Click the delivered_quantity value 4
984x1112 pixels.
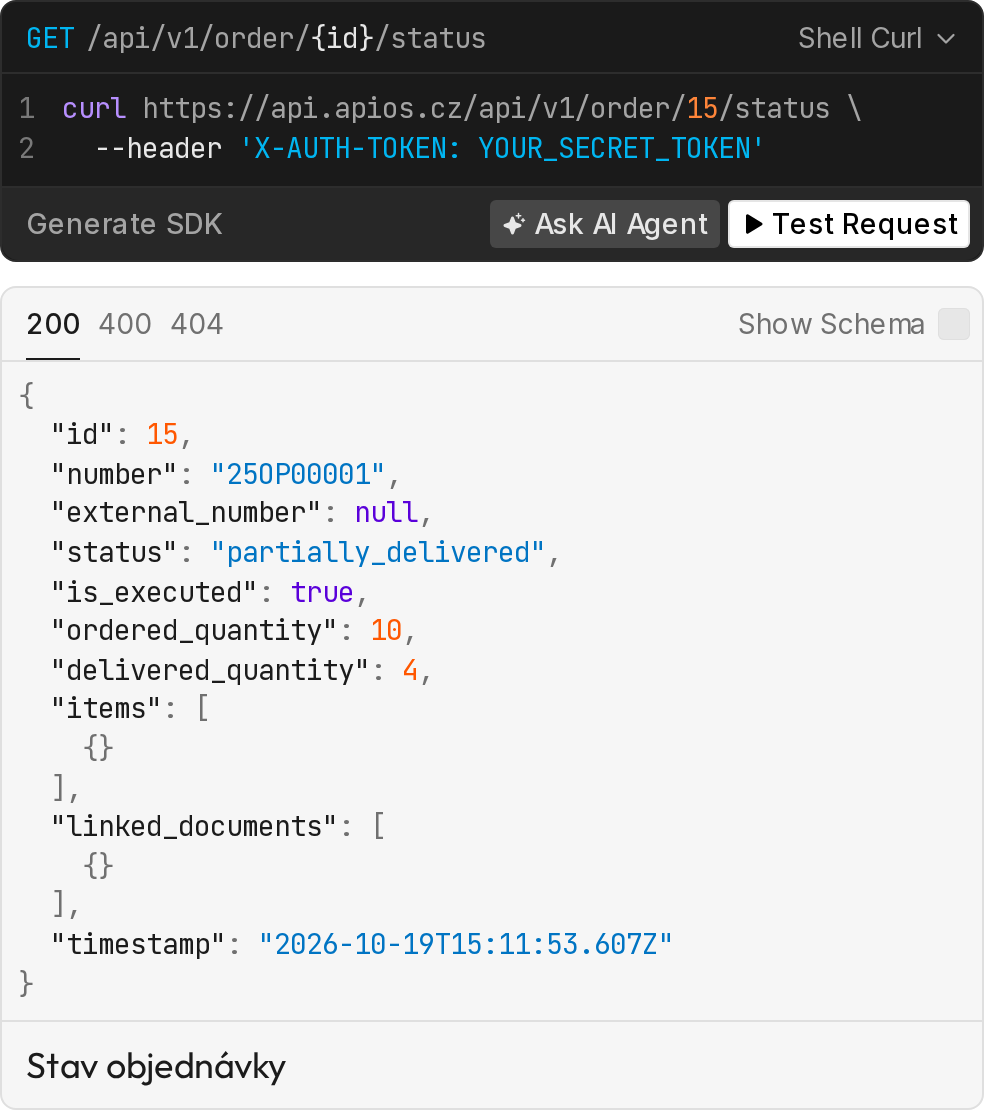click(x=410, y=669)
